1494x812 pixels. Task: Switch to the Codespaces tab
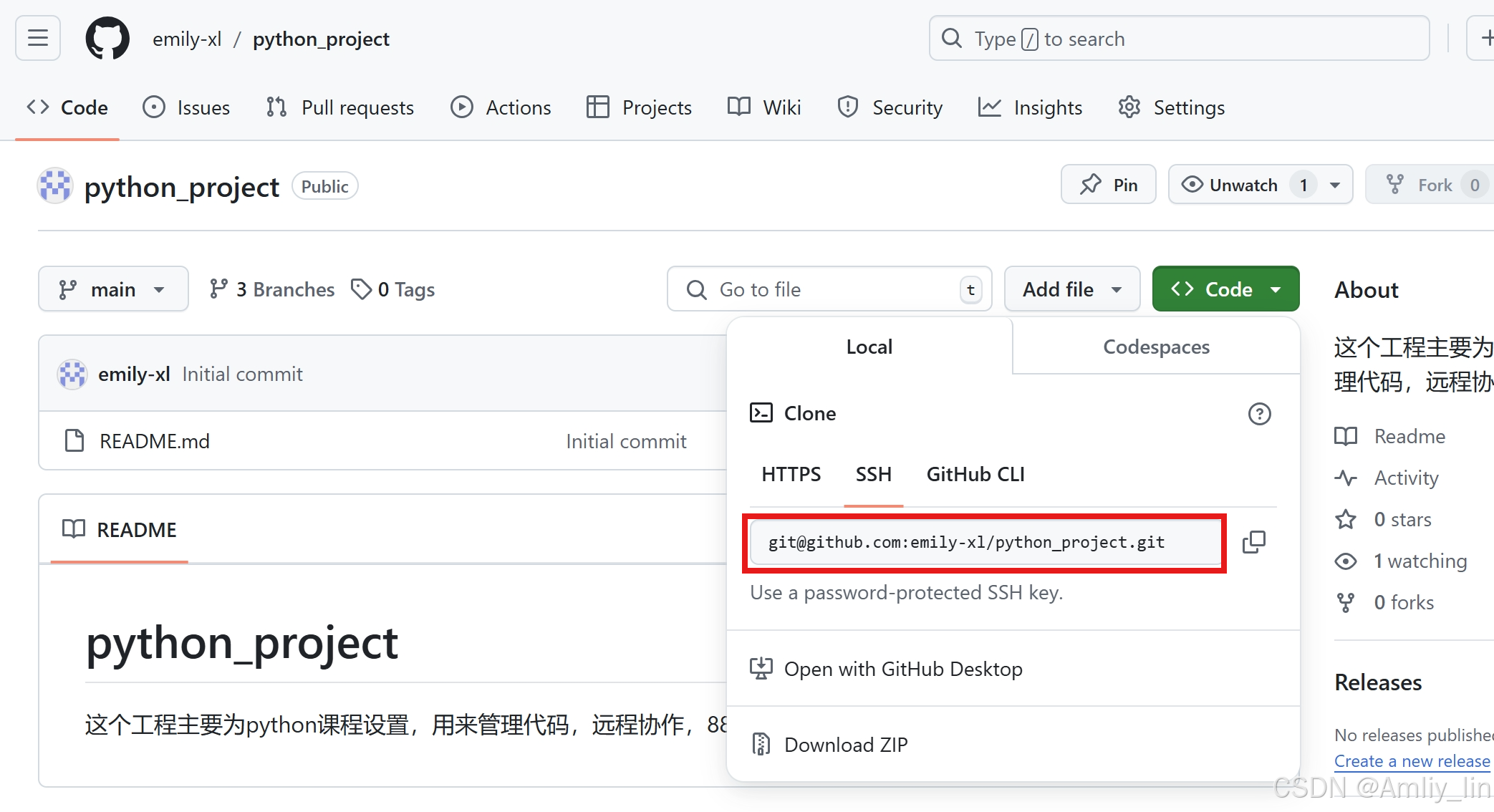[x=1155, y=347]
